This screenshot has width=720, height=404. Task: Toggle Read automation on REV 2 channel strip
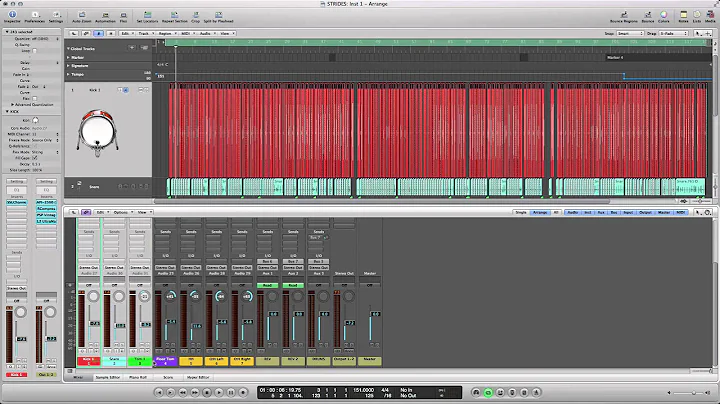coord(293,285)
